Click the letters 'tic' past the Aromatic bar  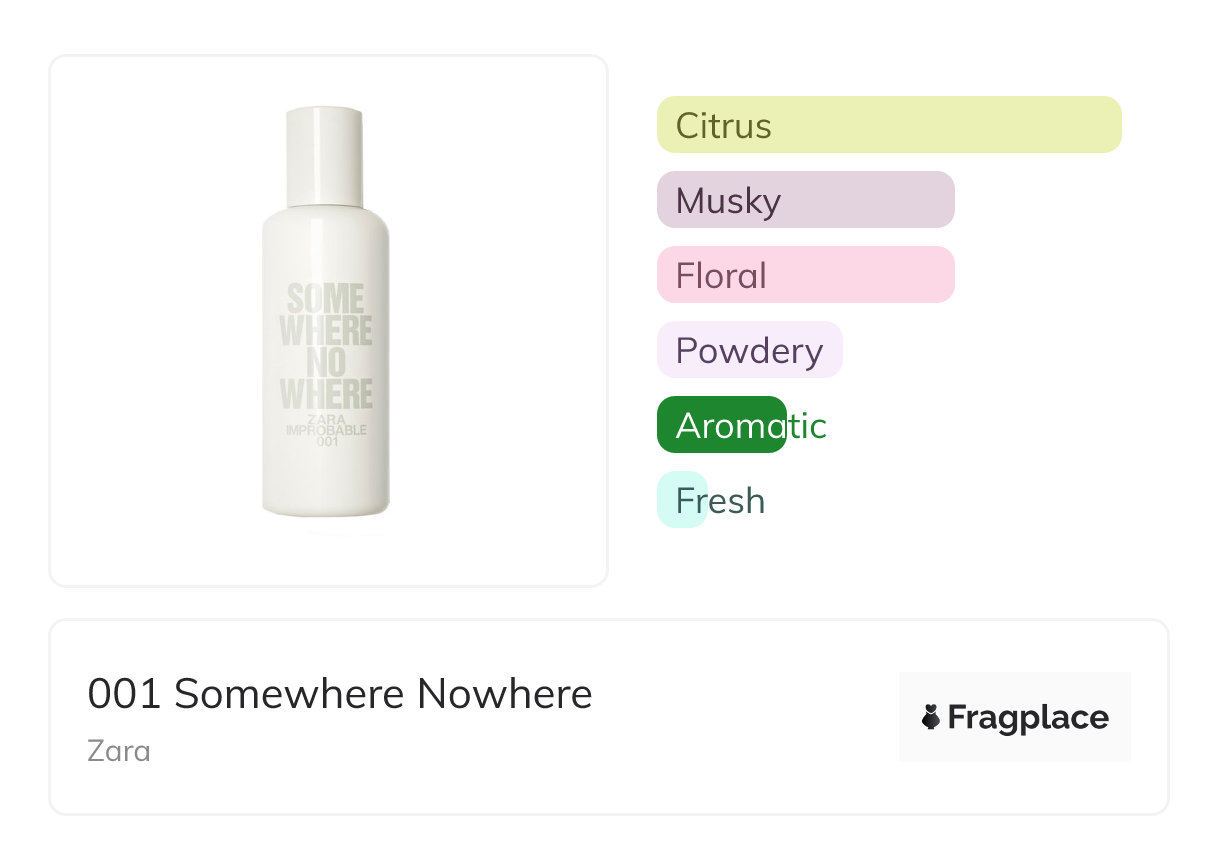[808, 426]
